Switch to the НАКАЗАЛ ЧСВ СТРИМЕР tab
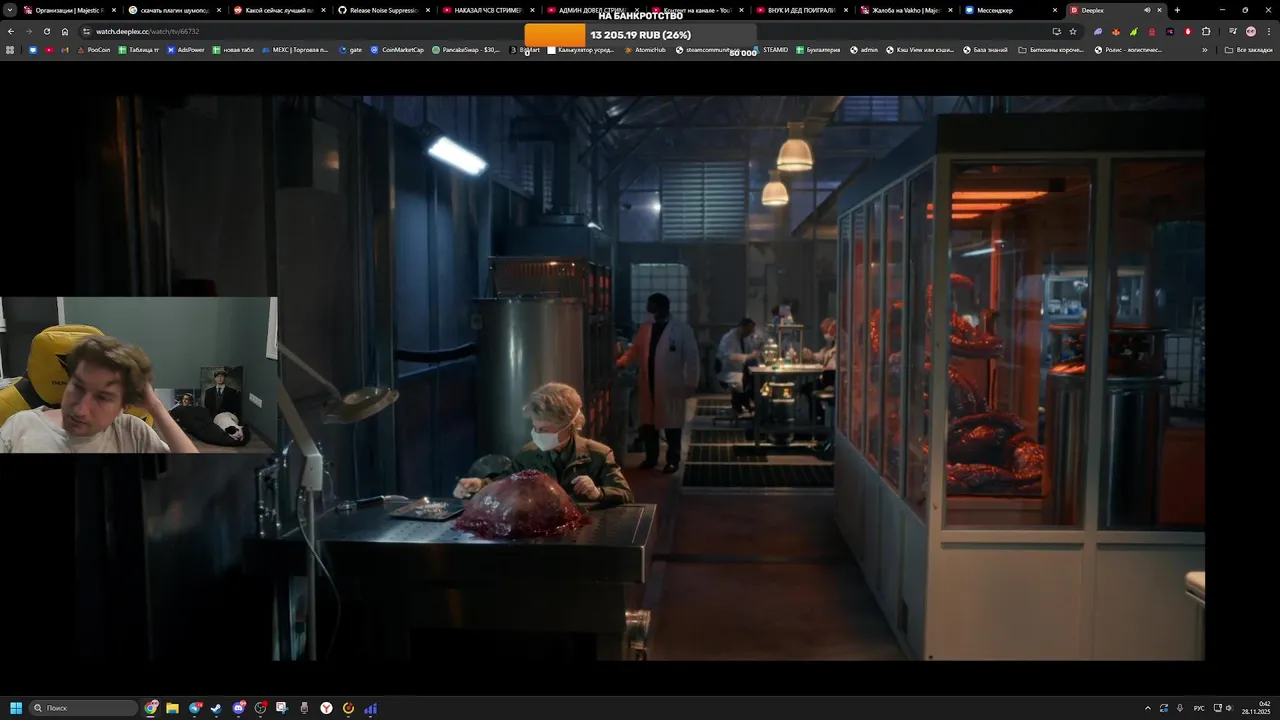1280x720 pixels. coord(488,10)
